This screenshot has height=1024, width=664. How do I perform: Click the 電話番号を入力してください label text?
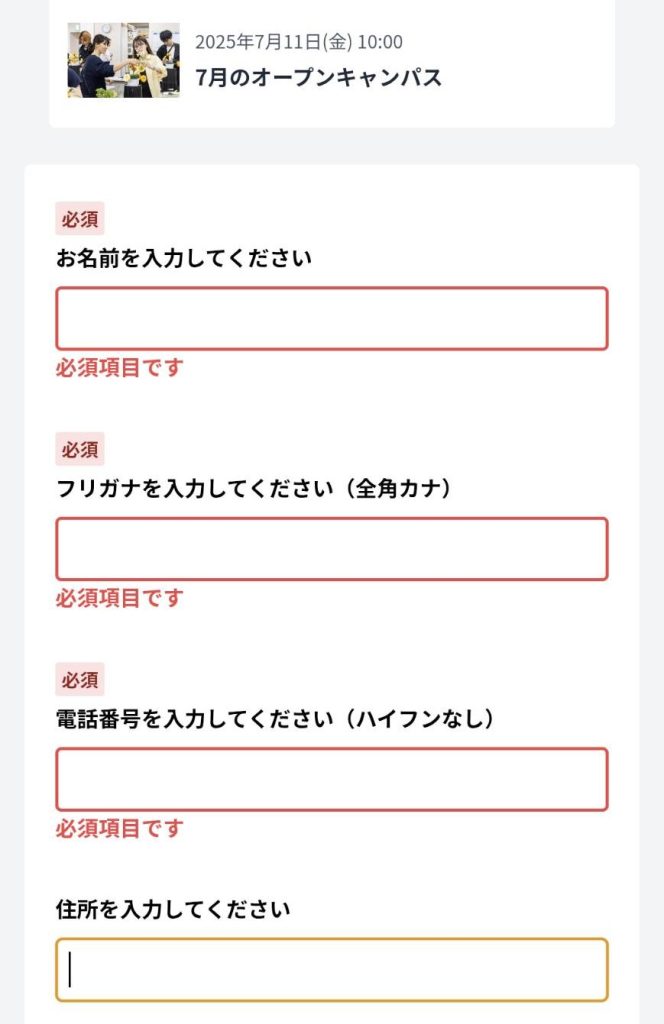pos(195,718)
